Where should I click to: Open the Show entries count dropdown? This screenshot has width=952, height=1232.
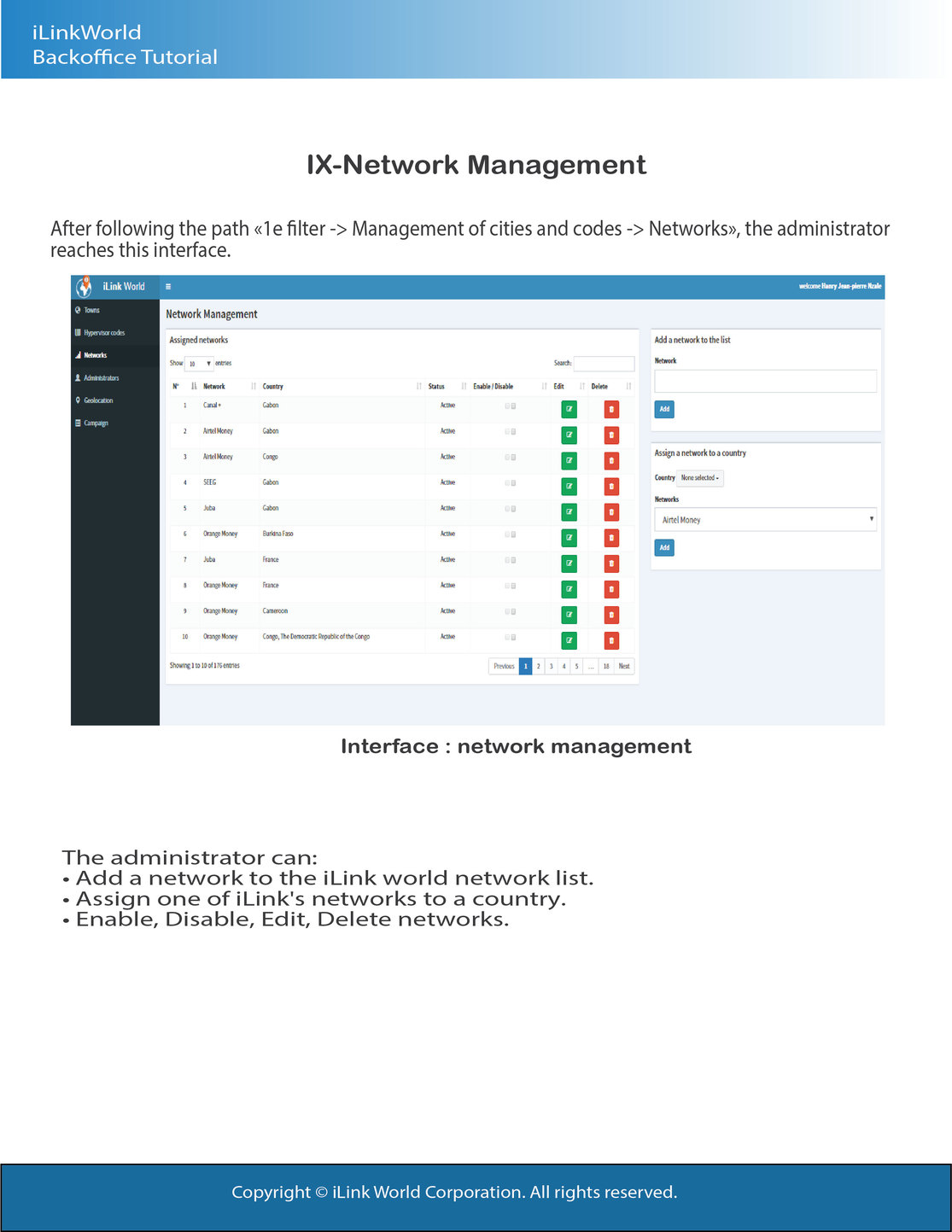(x=199, y=364)
